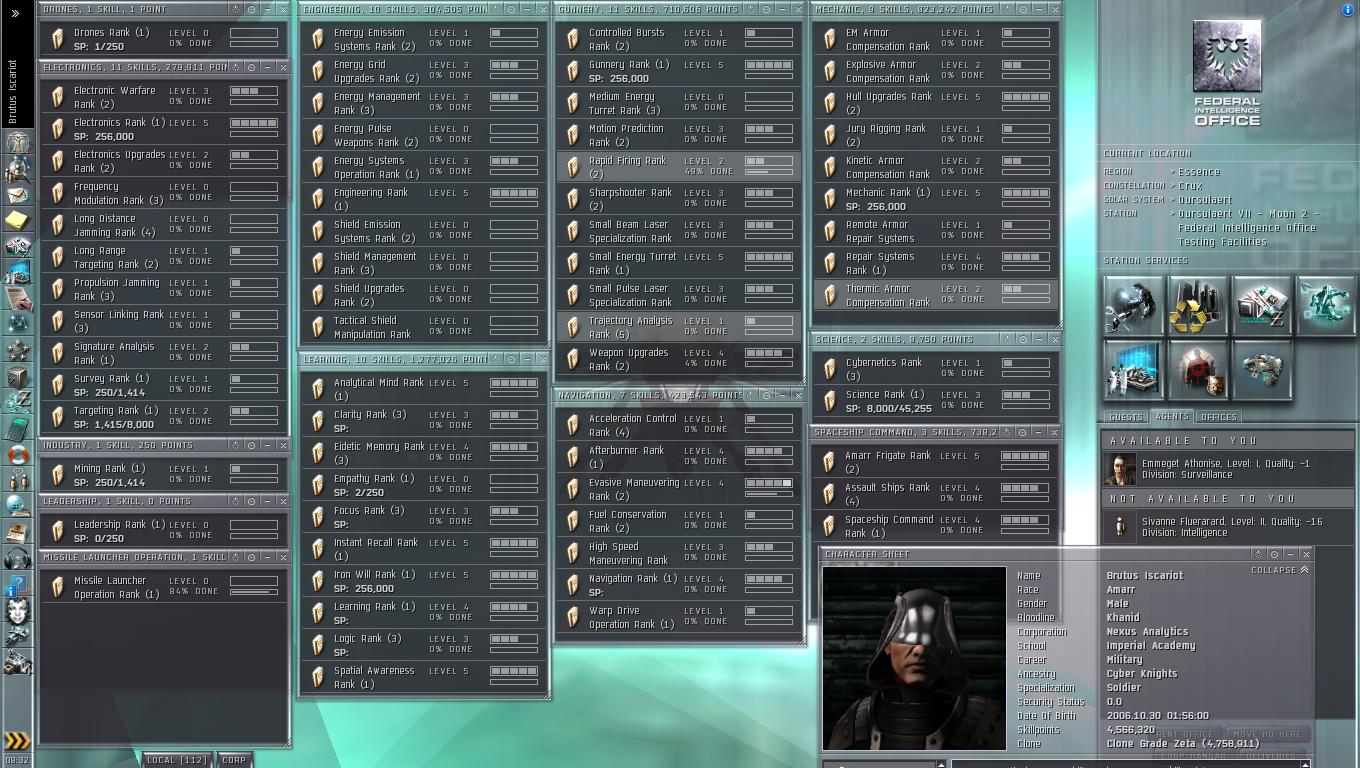
Task: Select the Trajectory Analysis skill row
Action: (680, 327)
